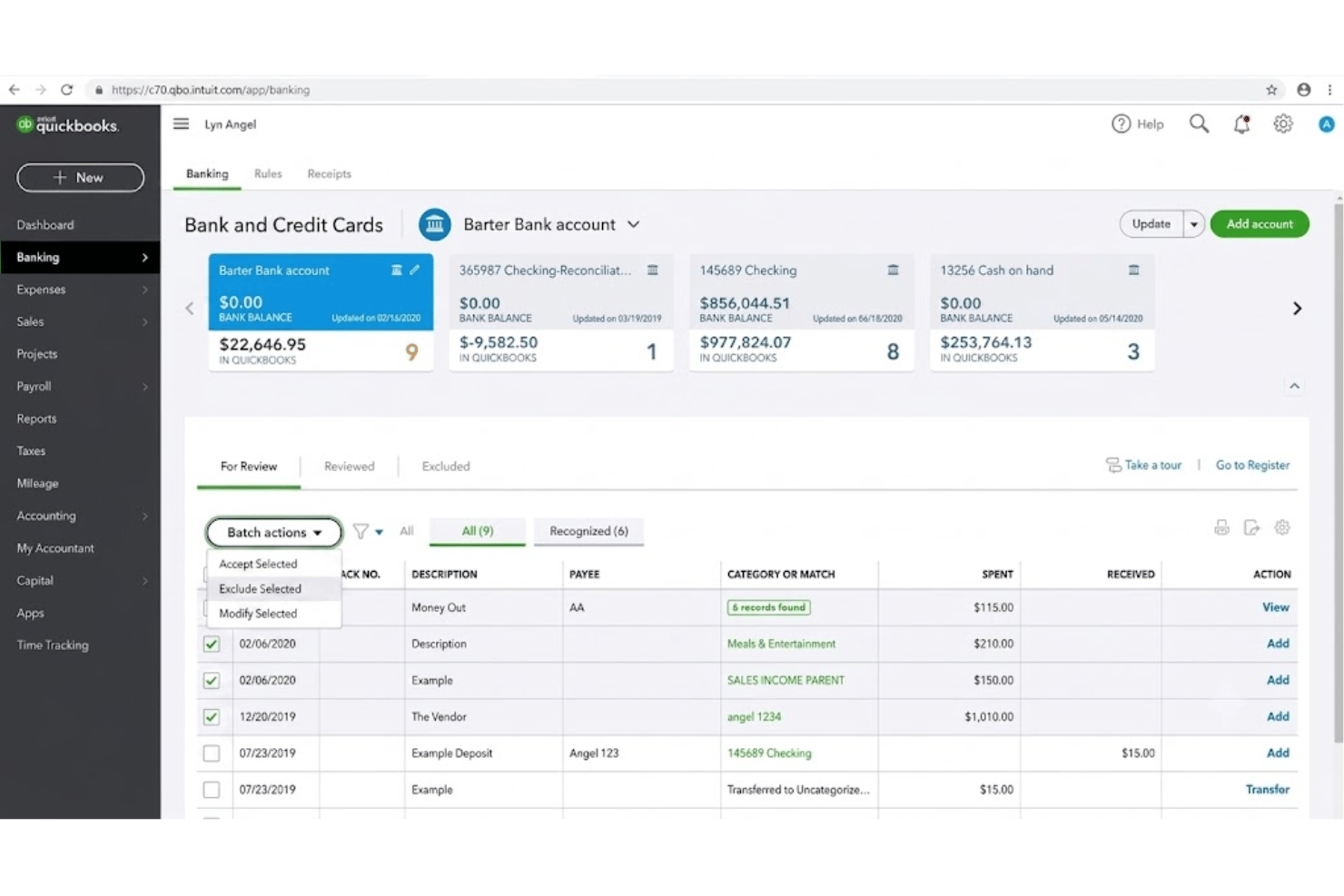Open the Reviewed tab

click(x=349, y=466)
